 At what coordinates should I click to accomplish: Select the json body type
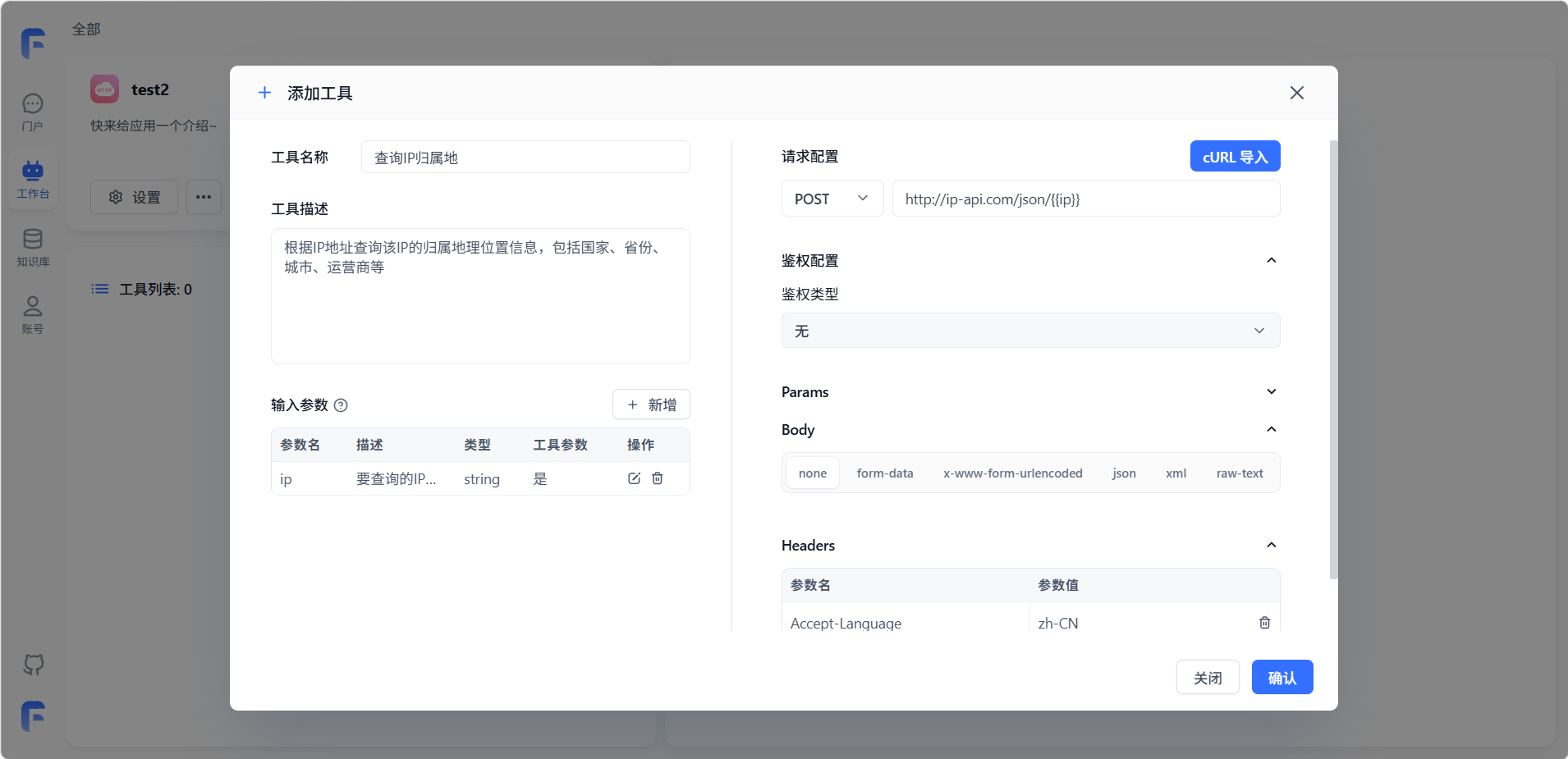[1124, 473]
